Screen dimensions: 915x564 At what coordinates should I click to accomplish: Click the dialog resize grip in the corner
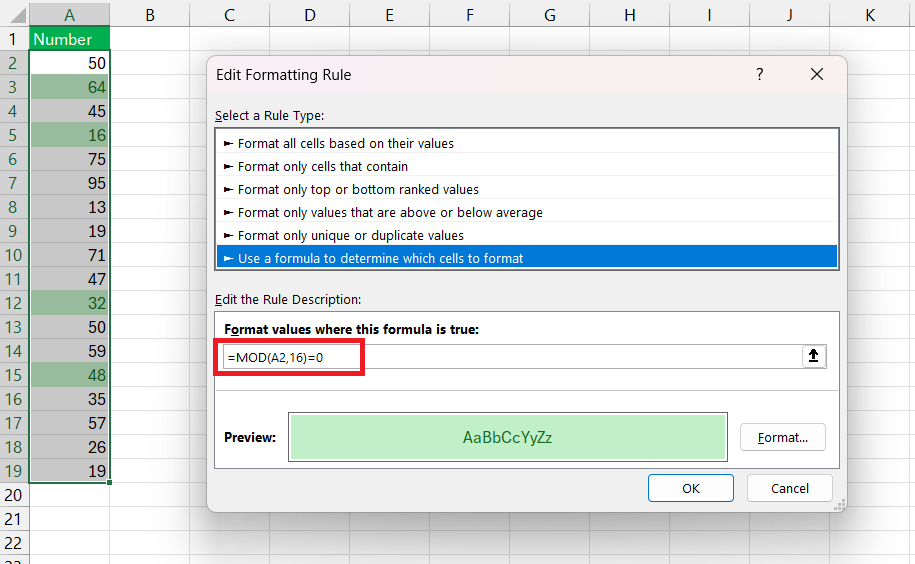tap(840, 505)
